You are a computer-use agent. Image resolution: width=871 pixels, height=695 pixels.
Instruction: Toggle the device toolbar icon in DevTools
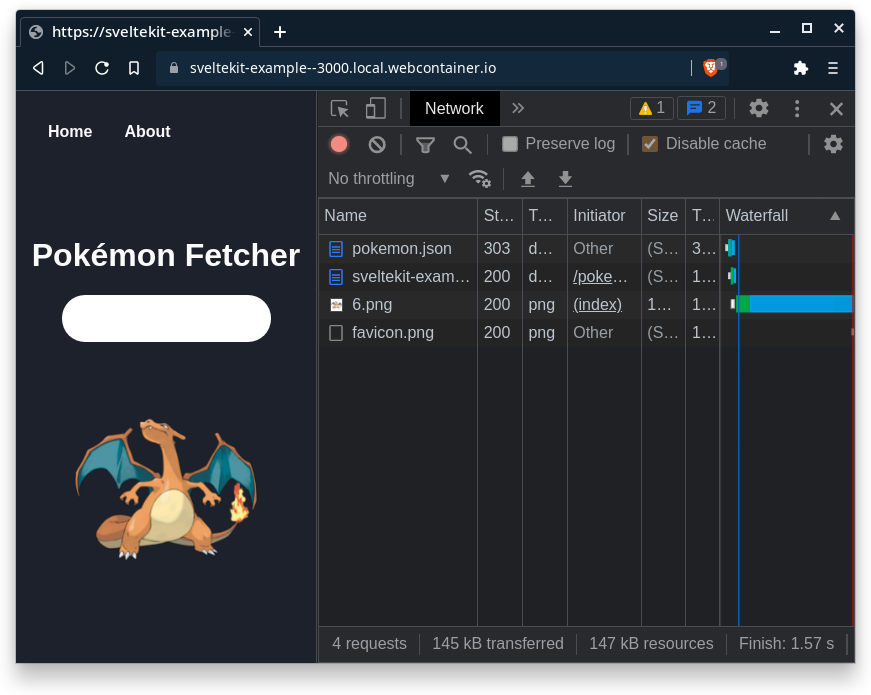[376, 108]
